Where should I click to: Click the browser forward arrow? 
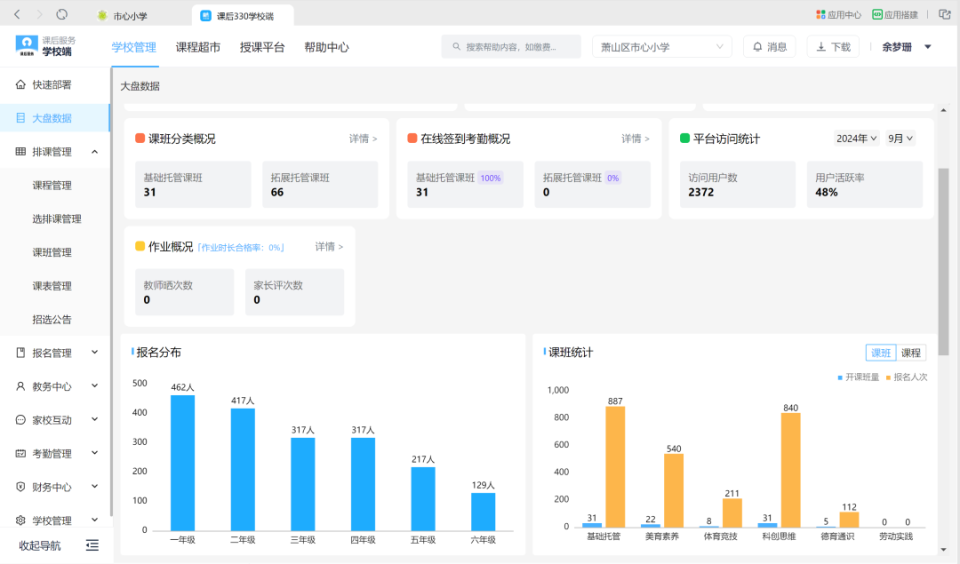click(39, 14)
